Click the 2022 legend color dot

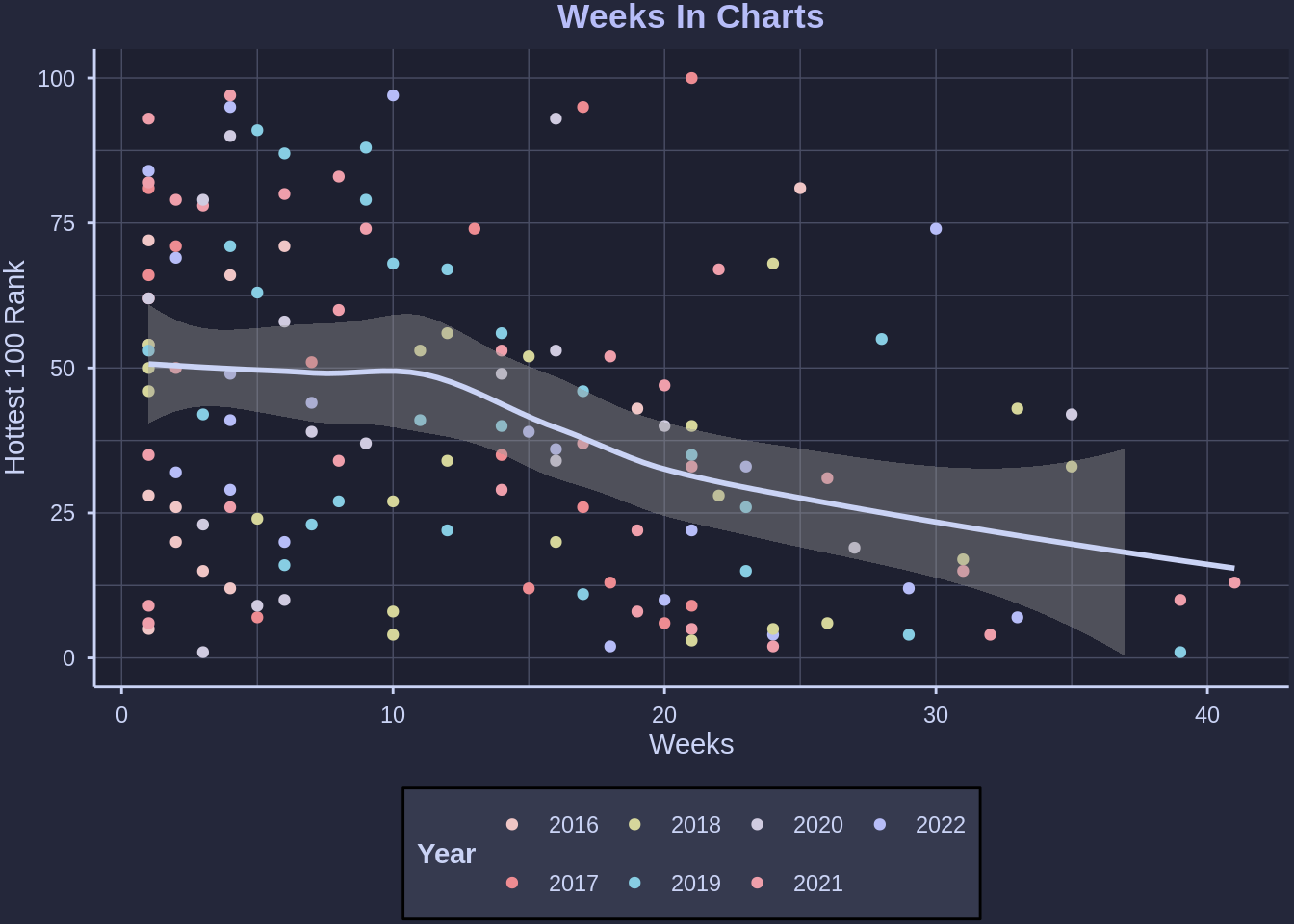(880, 824)
